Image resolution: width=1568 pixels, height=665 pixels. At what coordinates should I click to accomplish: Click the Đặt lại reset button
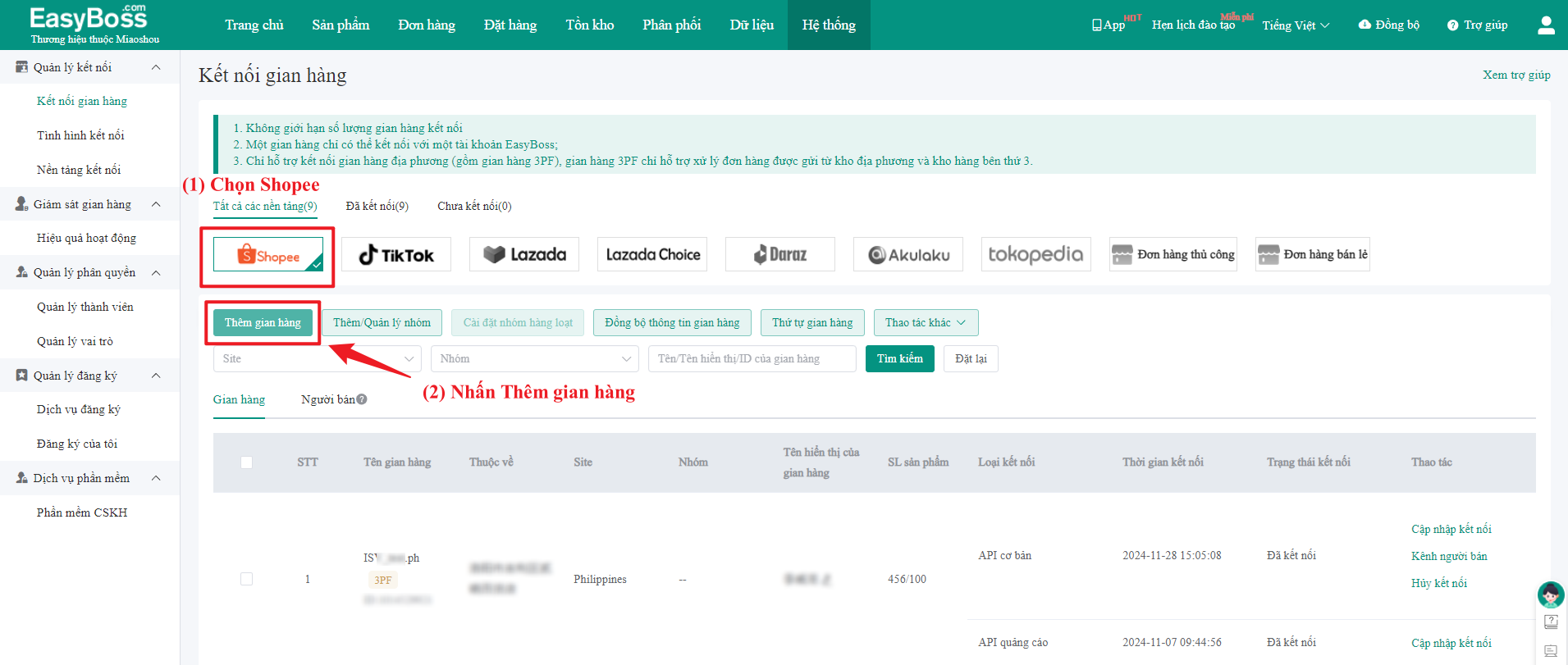click(971, 358)
